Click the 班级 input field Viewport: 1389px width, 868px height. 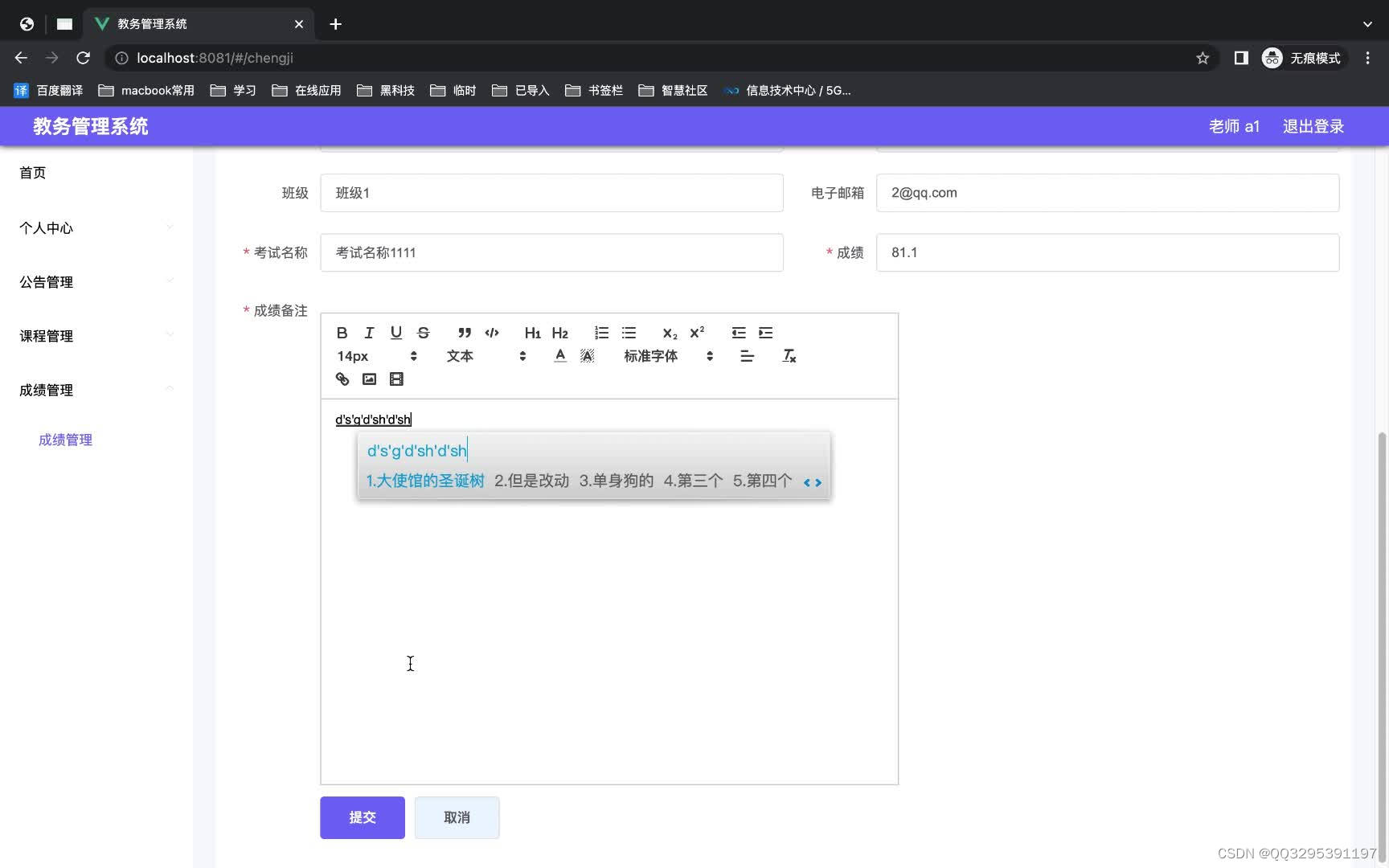point(551,193)
